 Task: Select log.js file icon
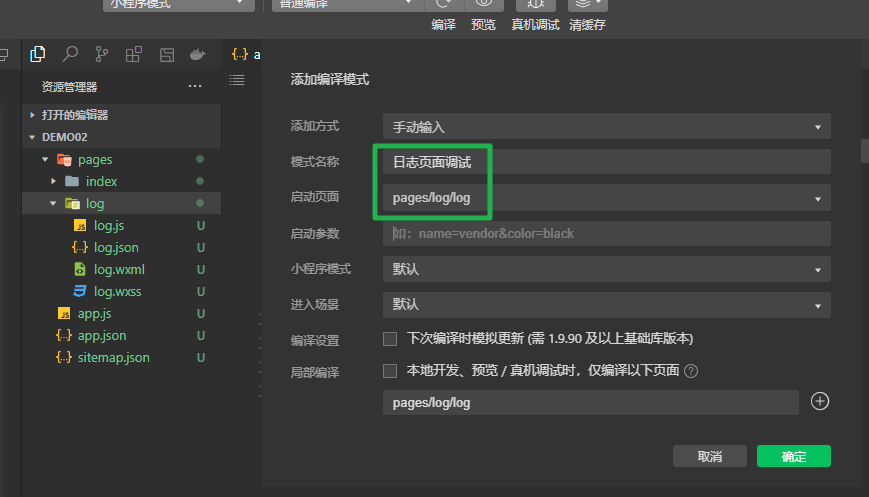point(80,226)
